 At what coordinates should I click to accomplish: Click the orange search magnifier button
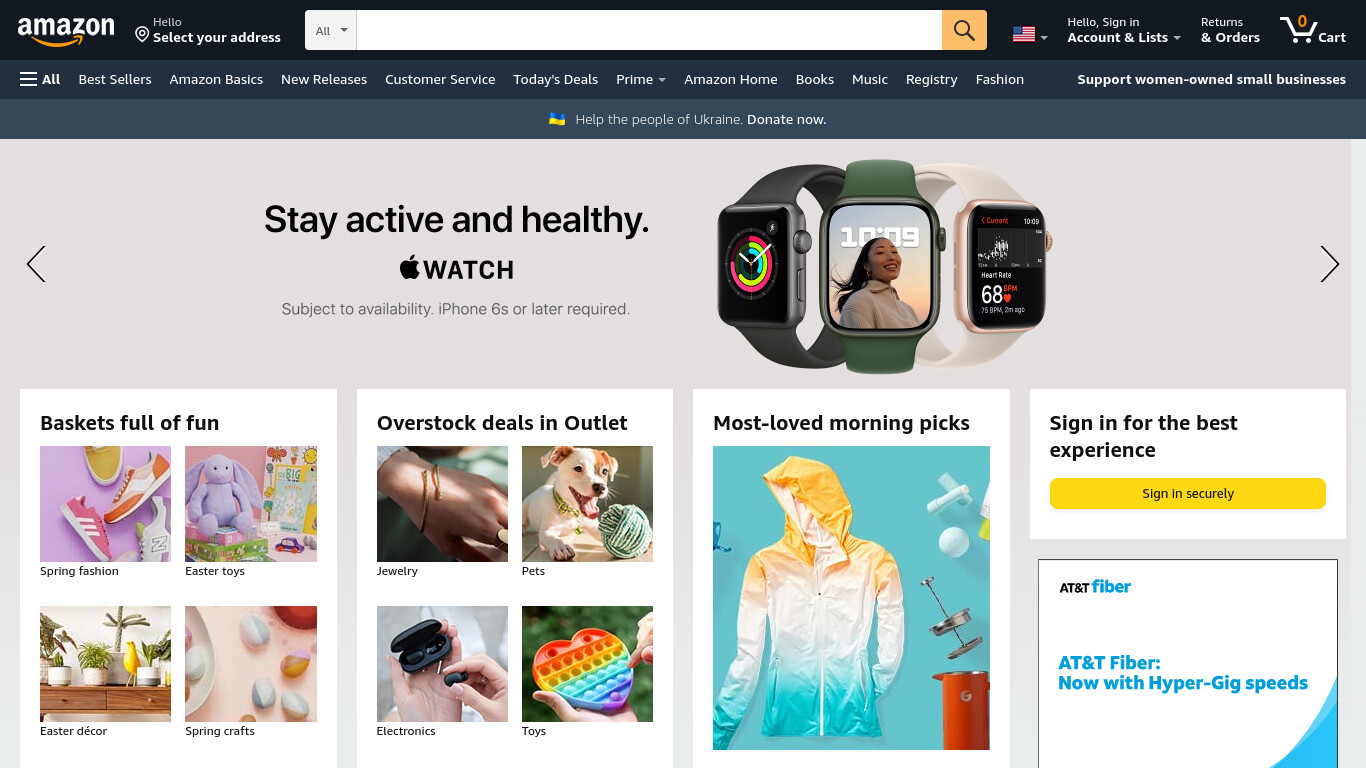pyautogui.click(x=964, y=30)
